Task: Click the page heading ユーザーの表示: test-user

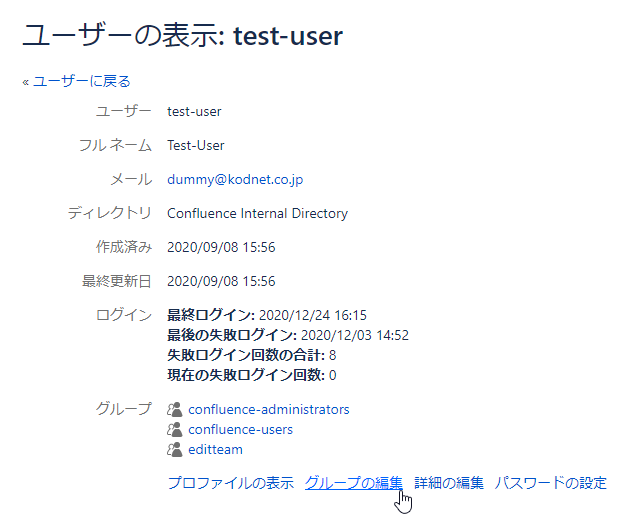Action: point(183,37)
